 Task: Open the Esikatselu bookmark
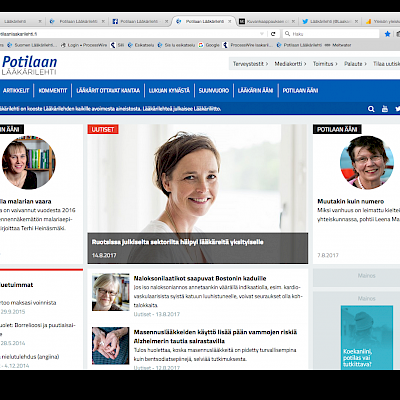[x=141, y=45]
